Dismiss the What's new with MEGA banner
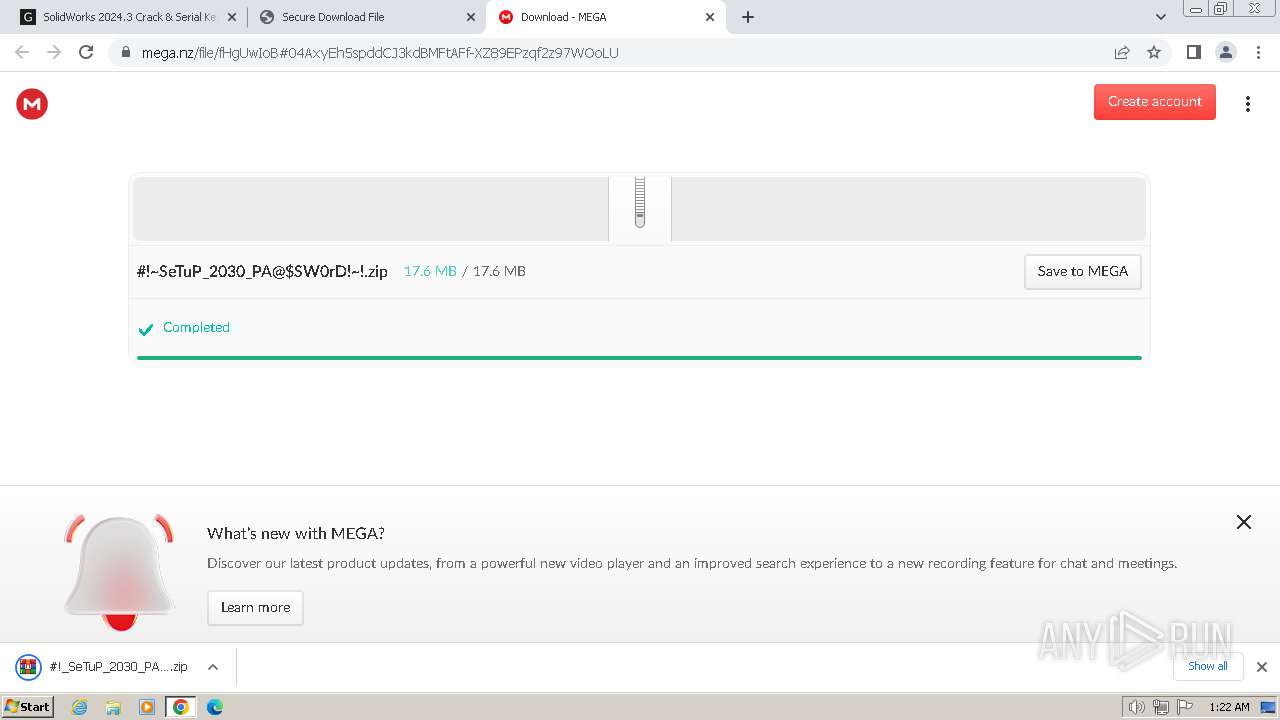Viewport: 1280px width, 720px height. [x=1243, y=522]
